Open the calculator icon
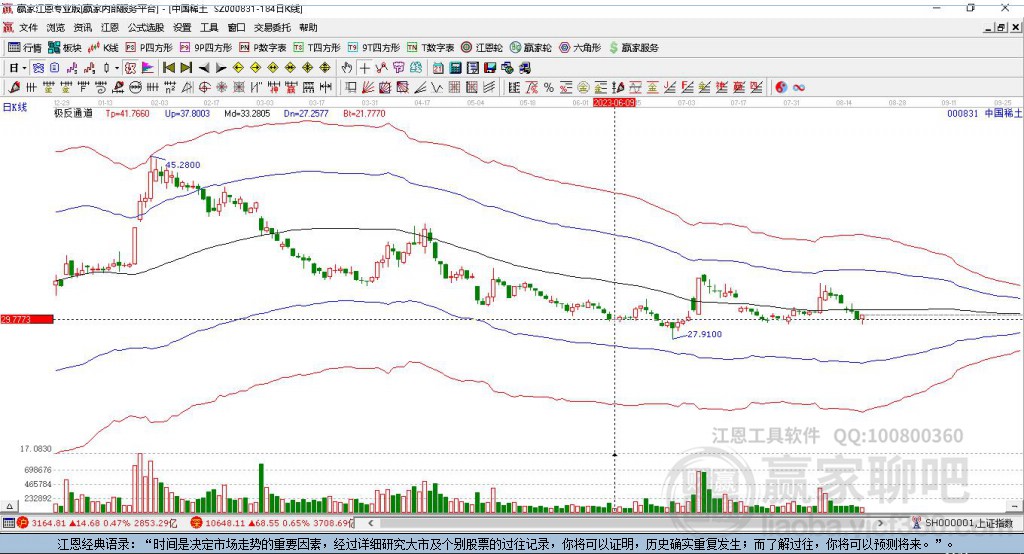 (x=455, y=68)
